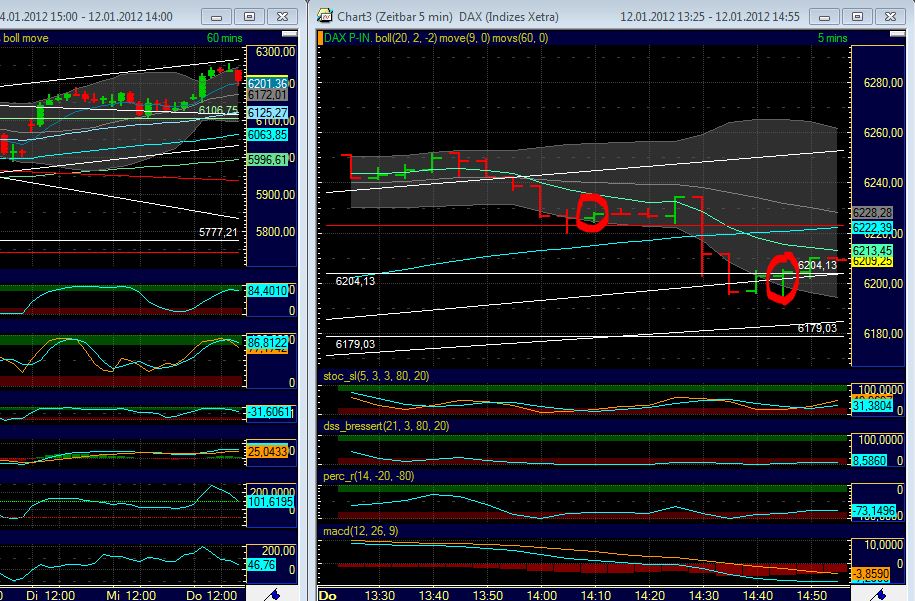Minimize the Chart3 window

click(x=823, y=17)
